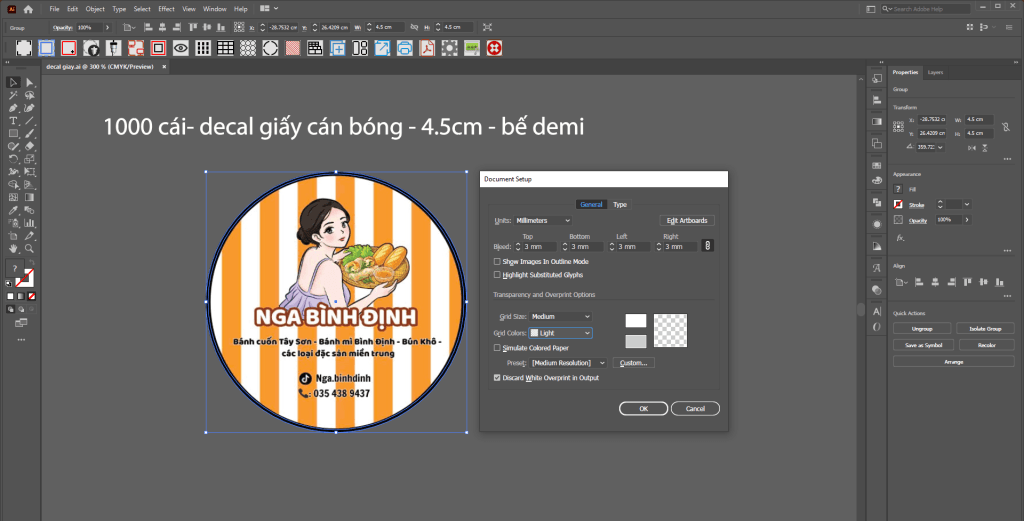Image resolution: width=1024 pixels, height=521 pixels.
Task: Expand the Stroke weight dropdown in Properties
Action: pyautogui.click(x=967, y=204)
